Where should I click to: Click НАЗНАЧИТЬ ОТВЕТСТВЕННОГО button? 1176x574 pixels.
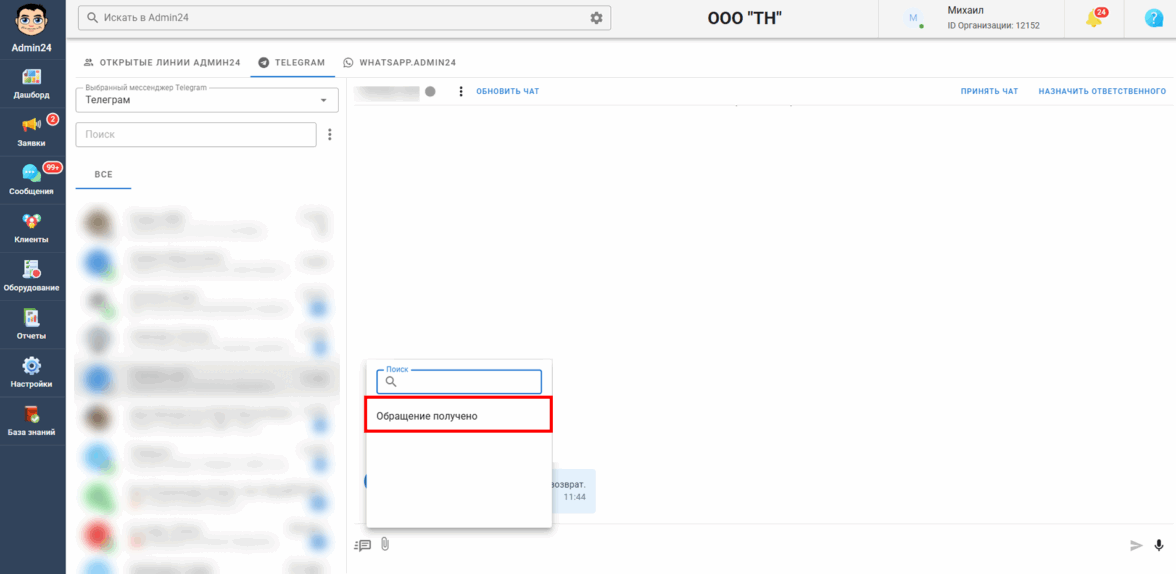coord(1102,92)
